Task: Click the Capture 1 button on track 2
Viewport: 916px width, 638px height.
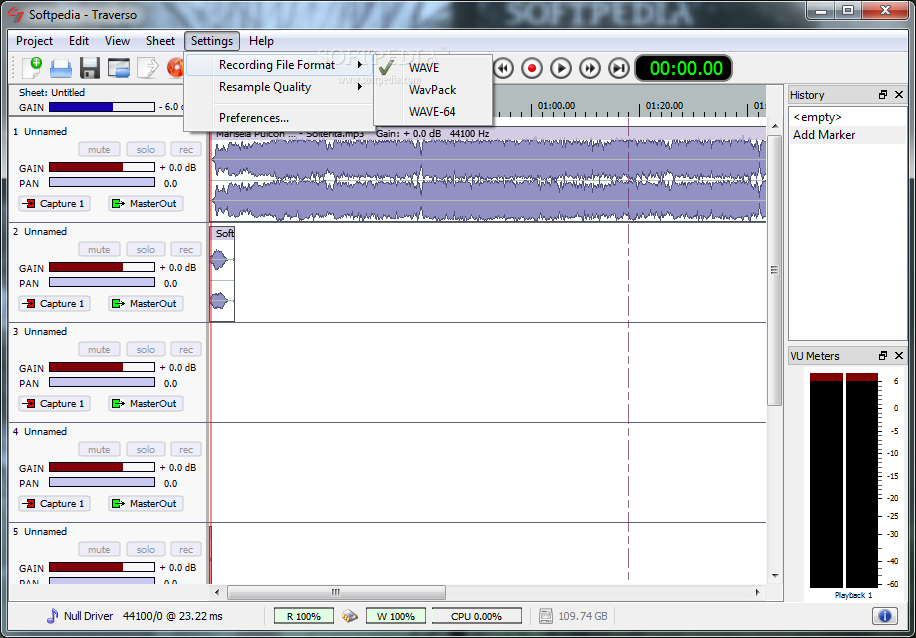Action: (54, 304)
